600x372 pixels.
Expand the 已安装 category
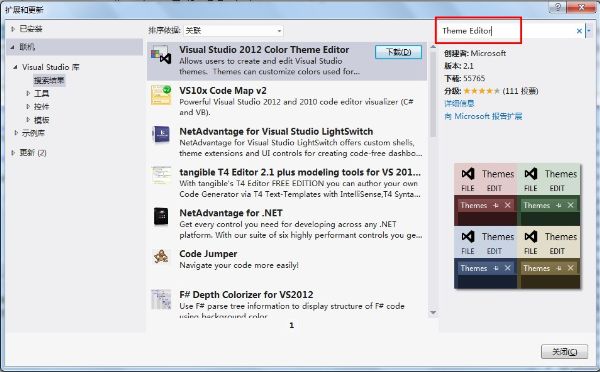(13, 29)
